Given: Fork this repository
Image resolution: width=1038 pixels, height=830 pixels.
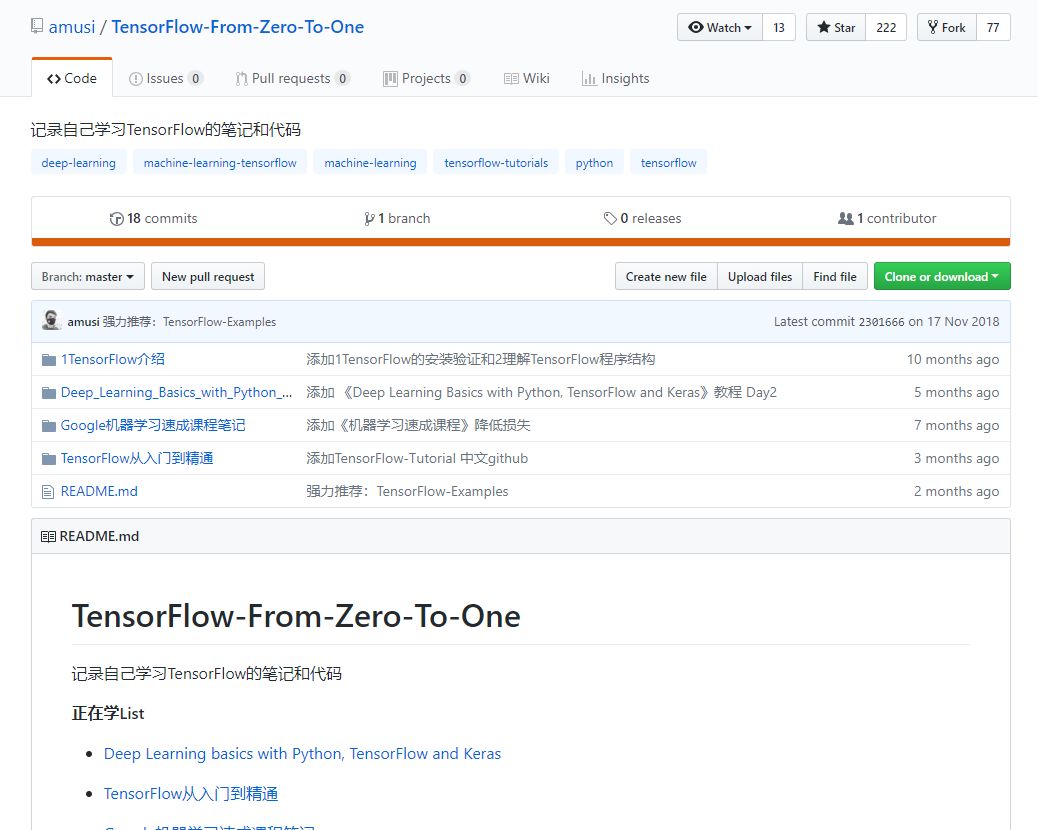Looking at the screenshot, I should point(947,28).
